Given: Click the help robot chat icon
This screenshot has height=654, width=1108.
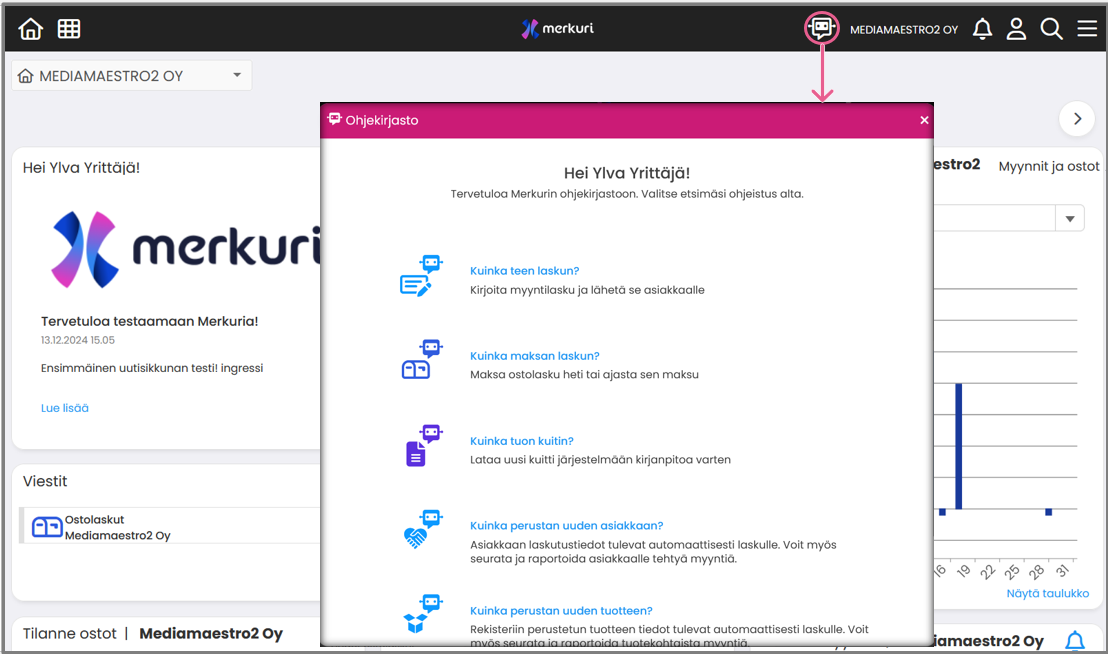Looking at the screenshot, I should coord(822,28).
